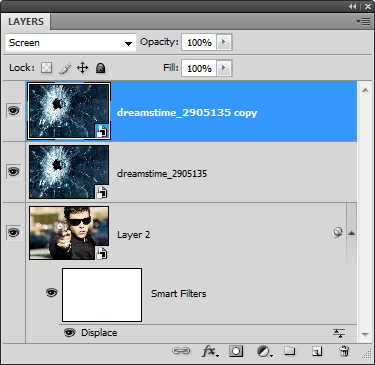Screen dimensions: 375x365
Task: Open the Layers panel options menu
Action: [x=363, y=22]
